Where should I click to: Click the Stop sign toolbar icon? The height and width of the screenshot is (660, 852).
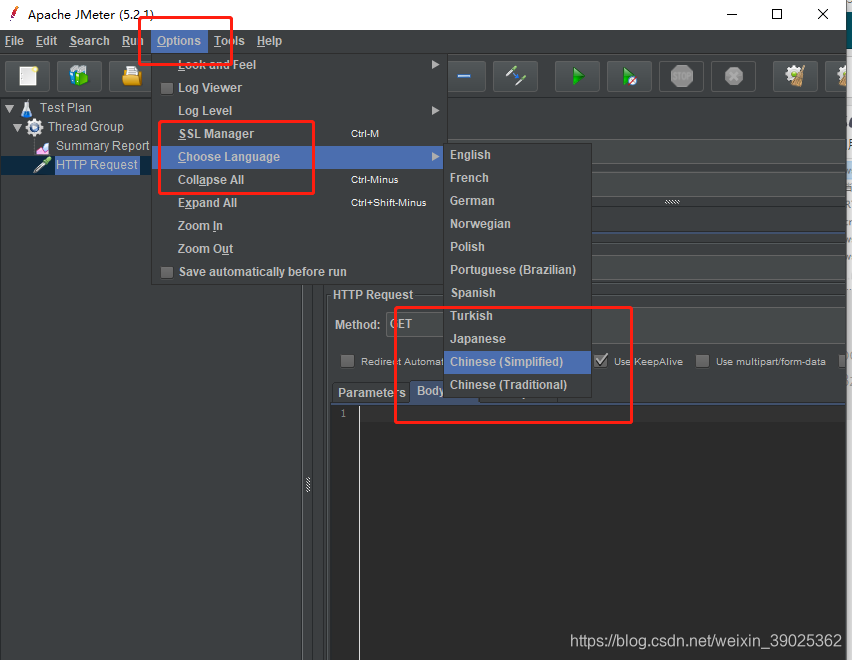click(x=681, y=76)
